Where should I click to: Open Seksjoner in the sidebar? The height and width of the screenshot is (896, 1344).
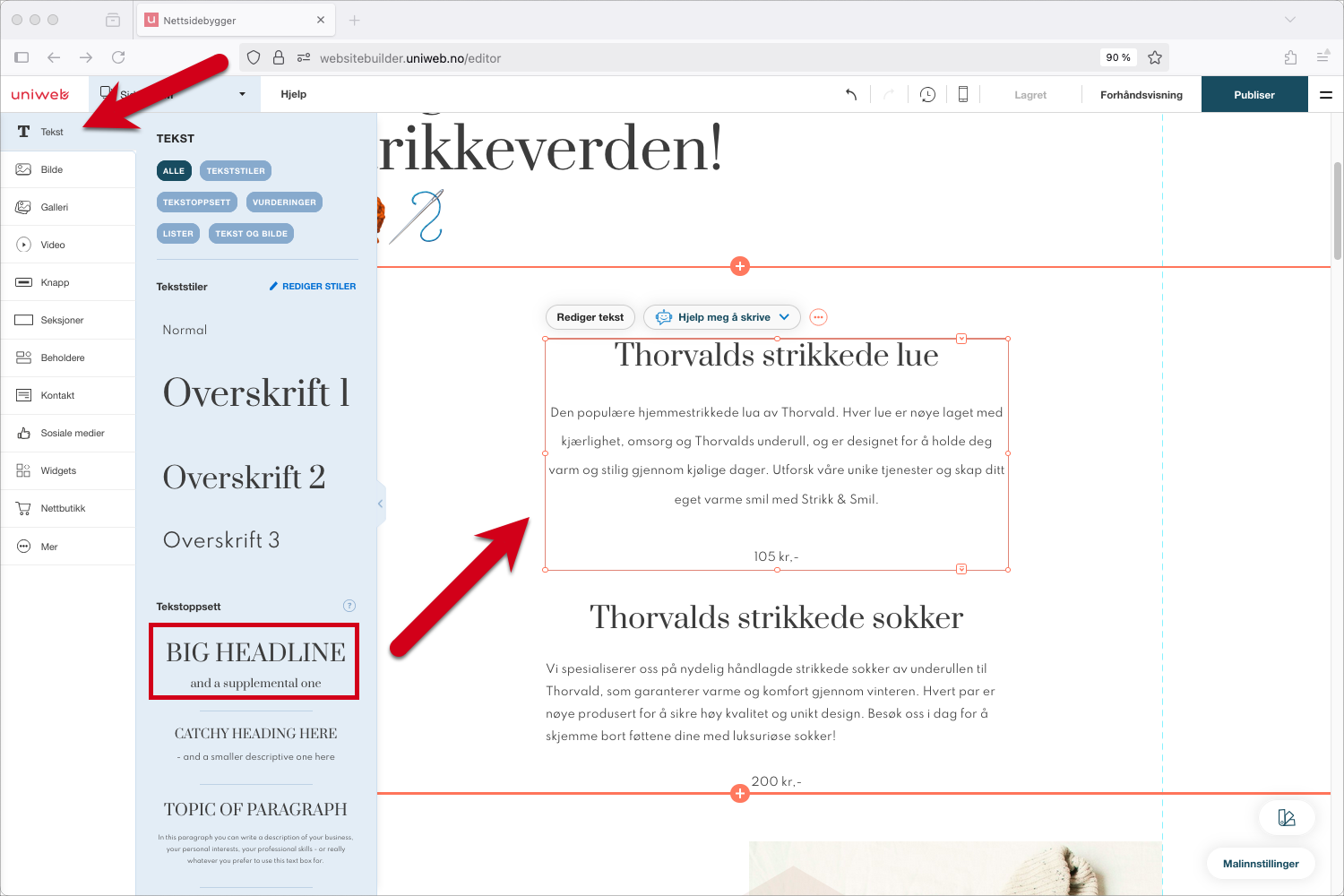67,320
